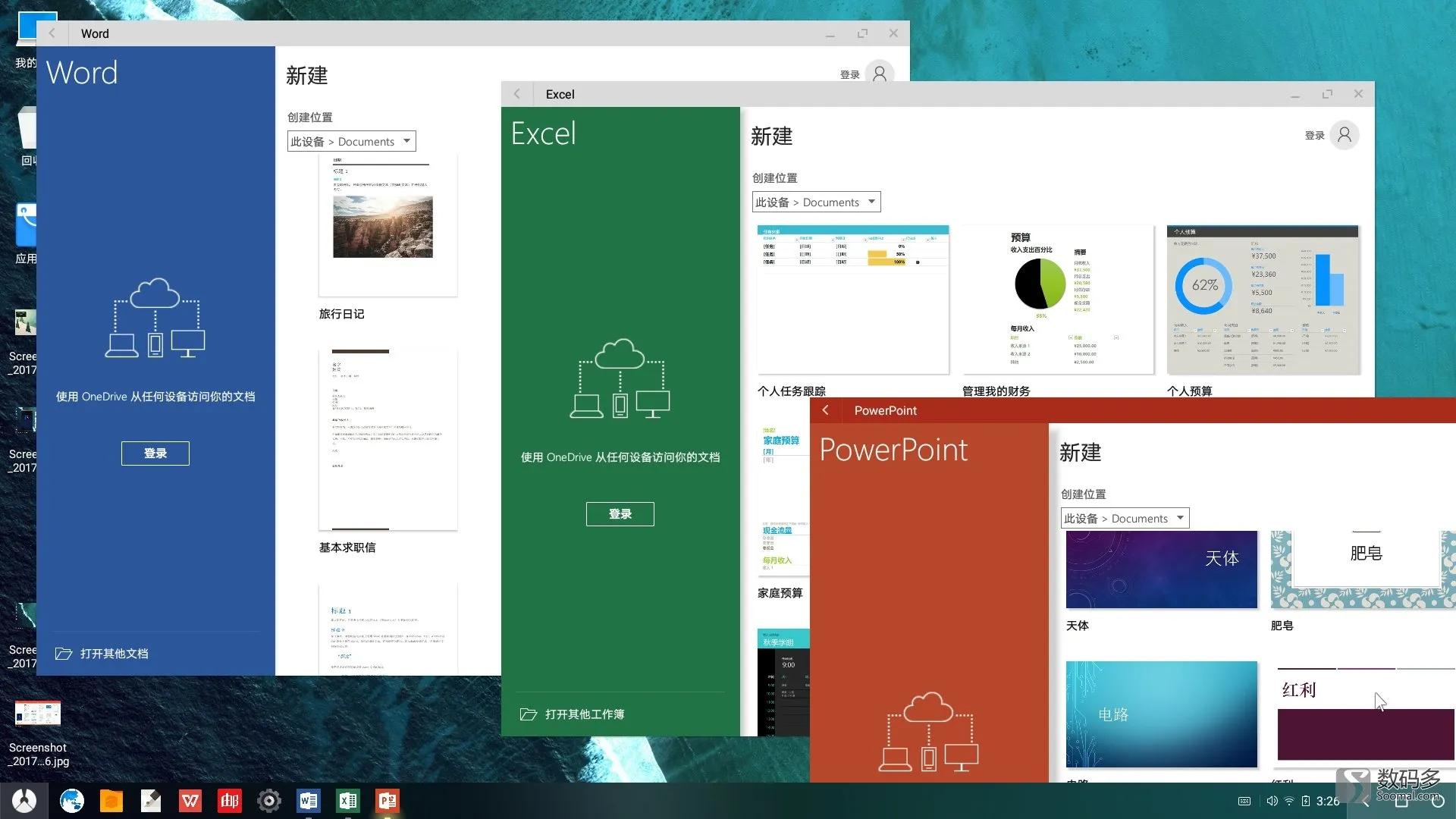1456x819 pixels.
Task: Click the volume speaker icon in the tray
Action: [x=1272, y=801]
